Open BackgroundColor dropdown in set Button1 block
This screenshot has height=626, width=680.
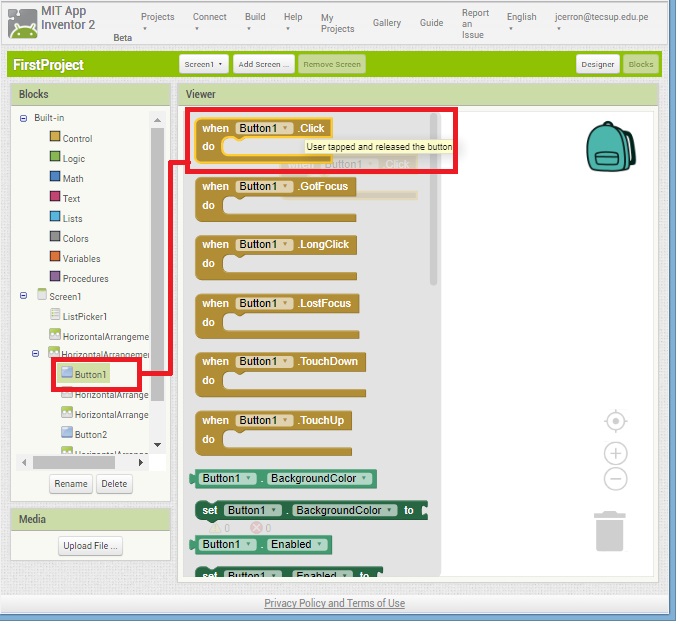coord(345,511)
